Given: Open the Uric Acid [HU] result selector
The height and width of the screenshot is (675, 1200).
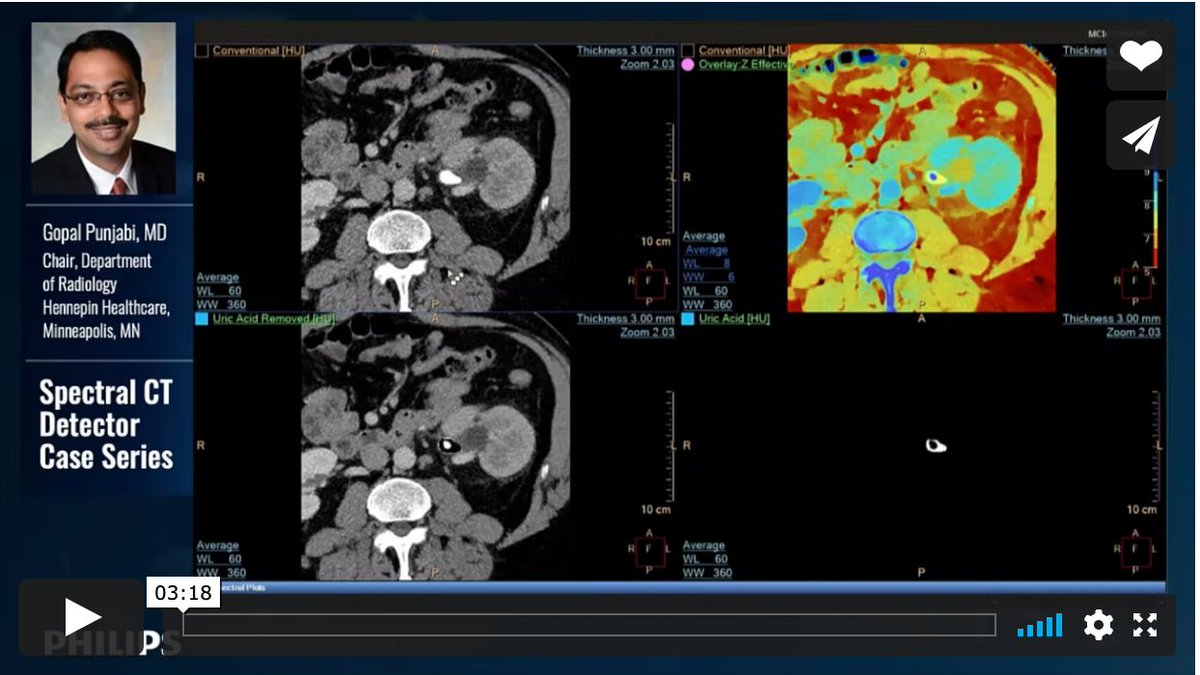Looking at the screenshot, I should [734, 319].
